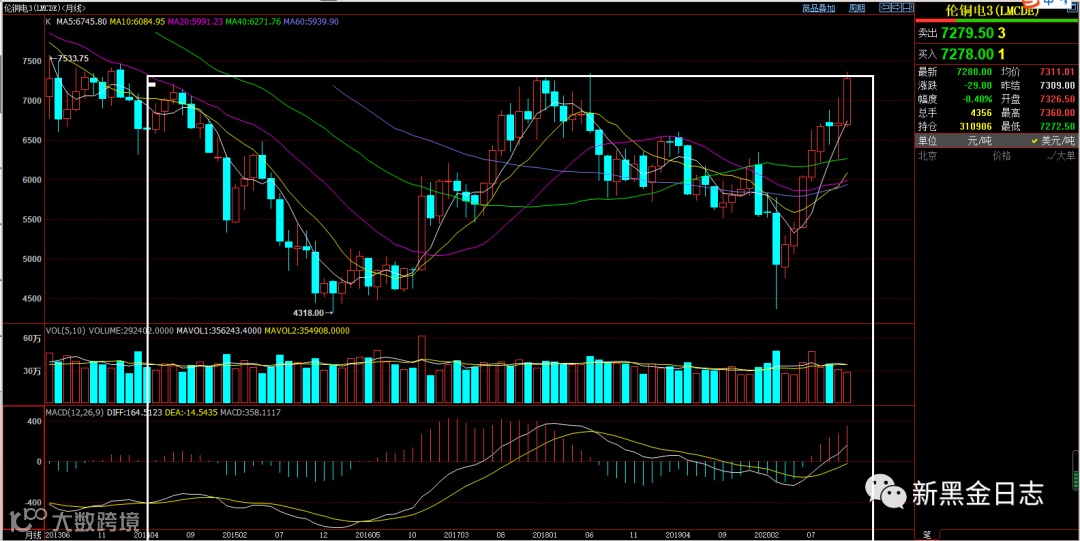Click the 价格 column header

pyautogui.click(x=1001, y=156)
